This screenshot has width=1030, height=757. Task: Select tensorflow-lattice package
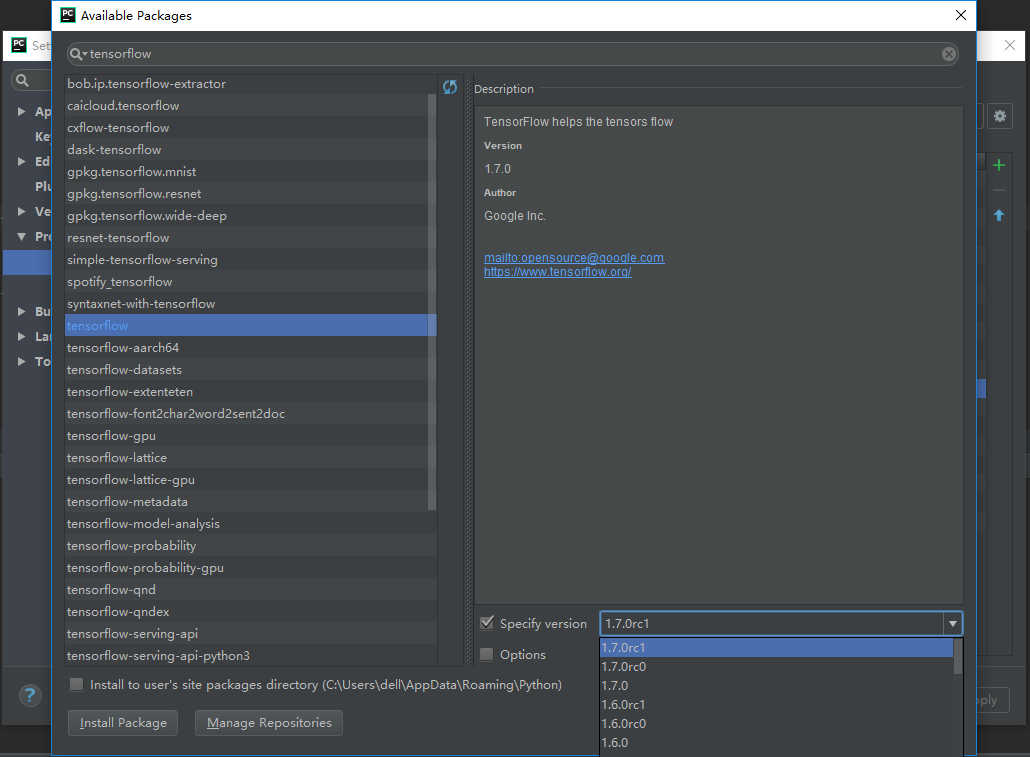250,458
